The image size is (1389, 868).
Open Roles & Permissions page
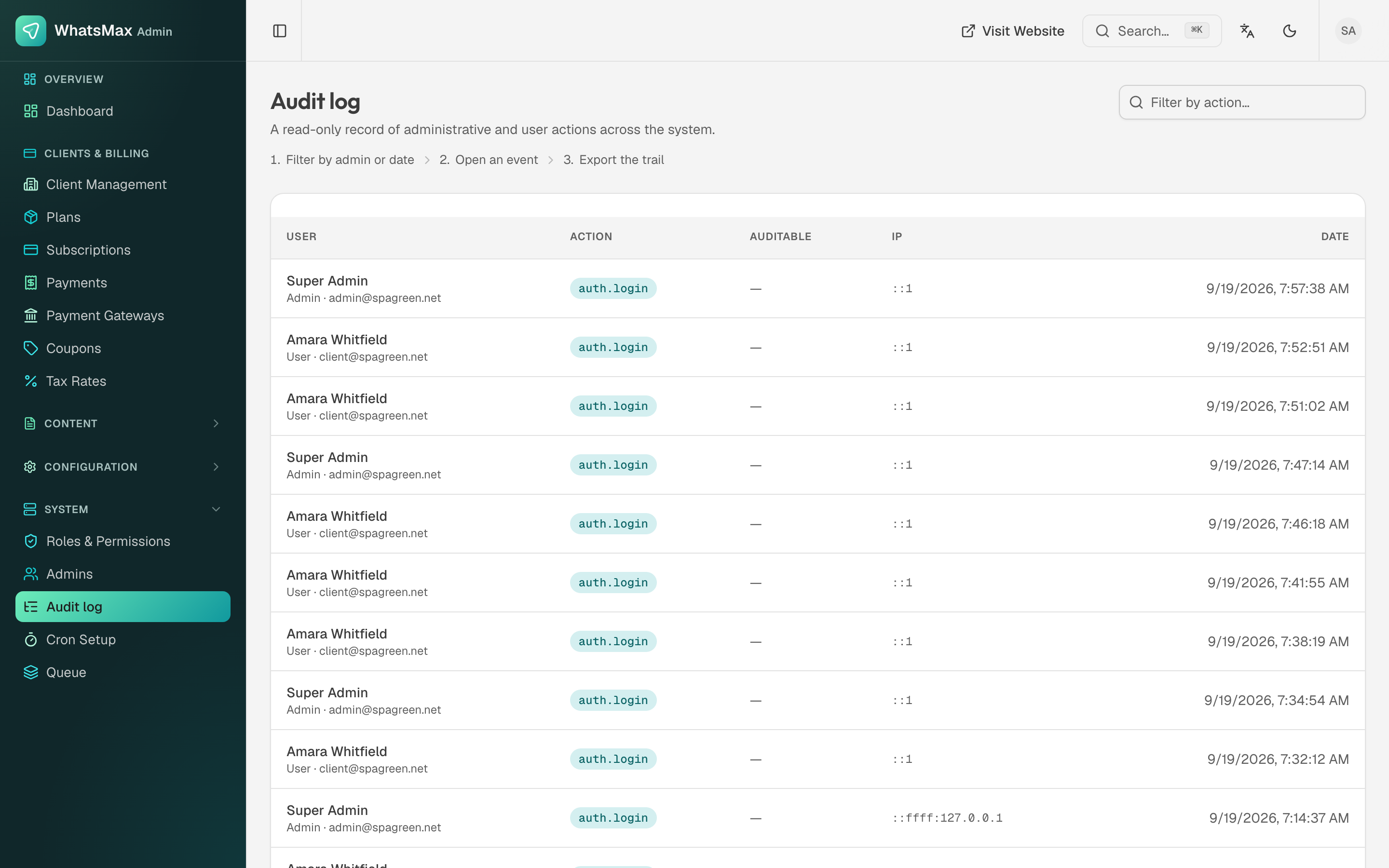coord(123,541)
